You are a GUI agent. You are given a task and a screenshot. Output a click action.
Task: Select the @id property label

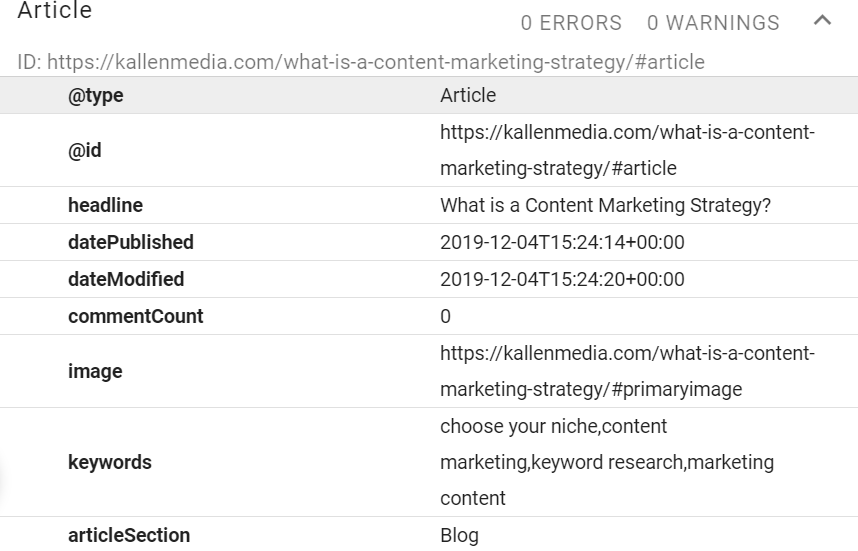click(85, 151)
